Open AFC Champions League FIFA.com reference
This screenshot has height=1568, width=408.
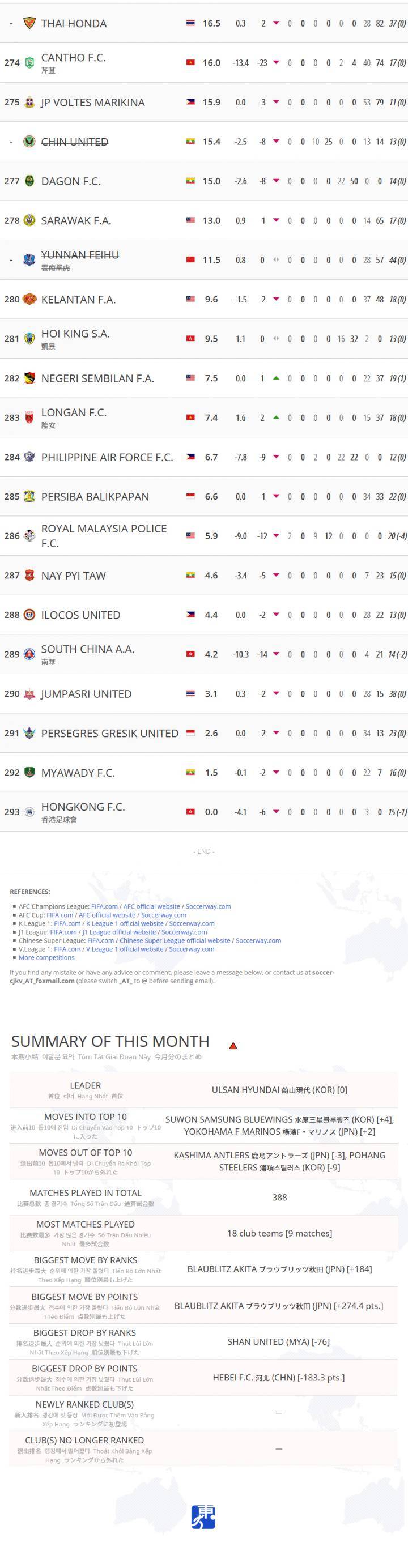[104, 906]
